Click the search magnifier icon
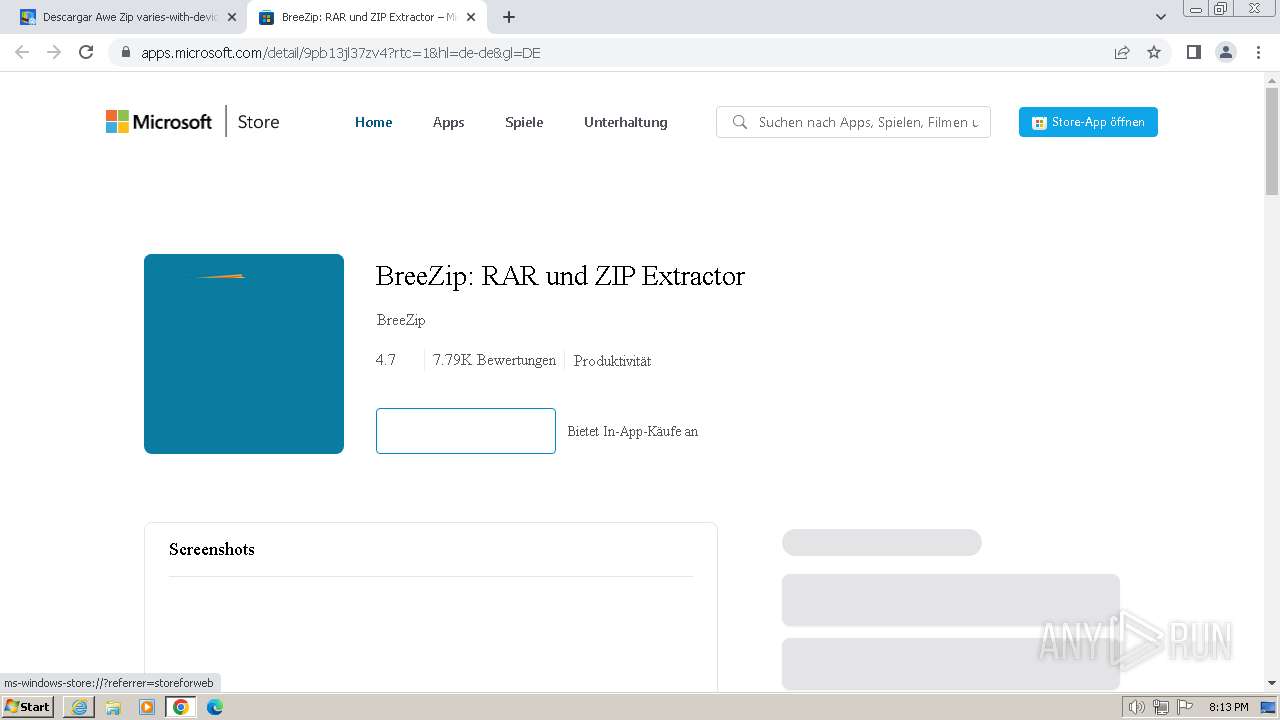The image size is (1280, 720). (x=740, y=122)
